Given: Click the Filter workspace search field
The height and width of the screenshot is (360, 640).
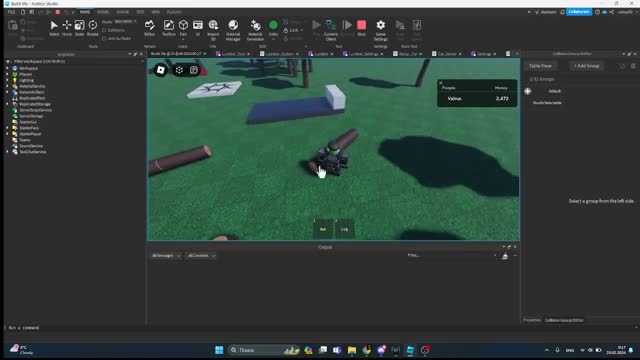Looking at the screenshot, I should 74,61.
